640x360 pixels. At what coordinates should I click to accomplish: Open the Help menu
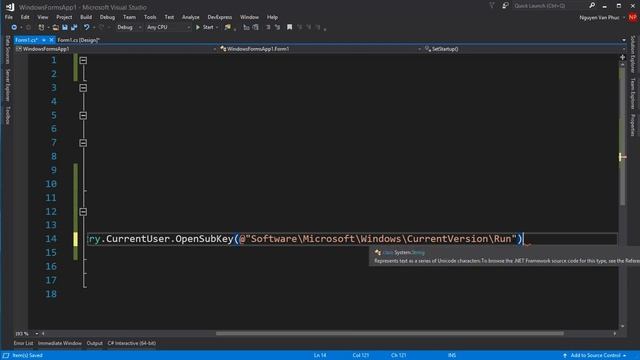[272, 17]
